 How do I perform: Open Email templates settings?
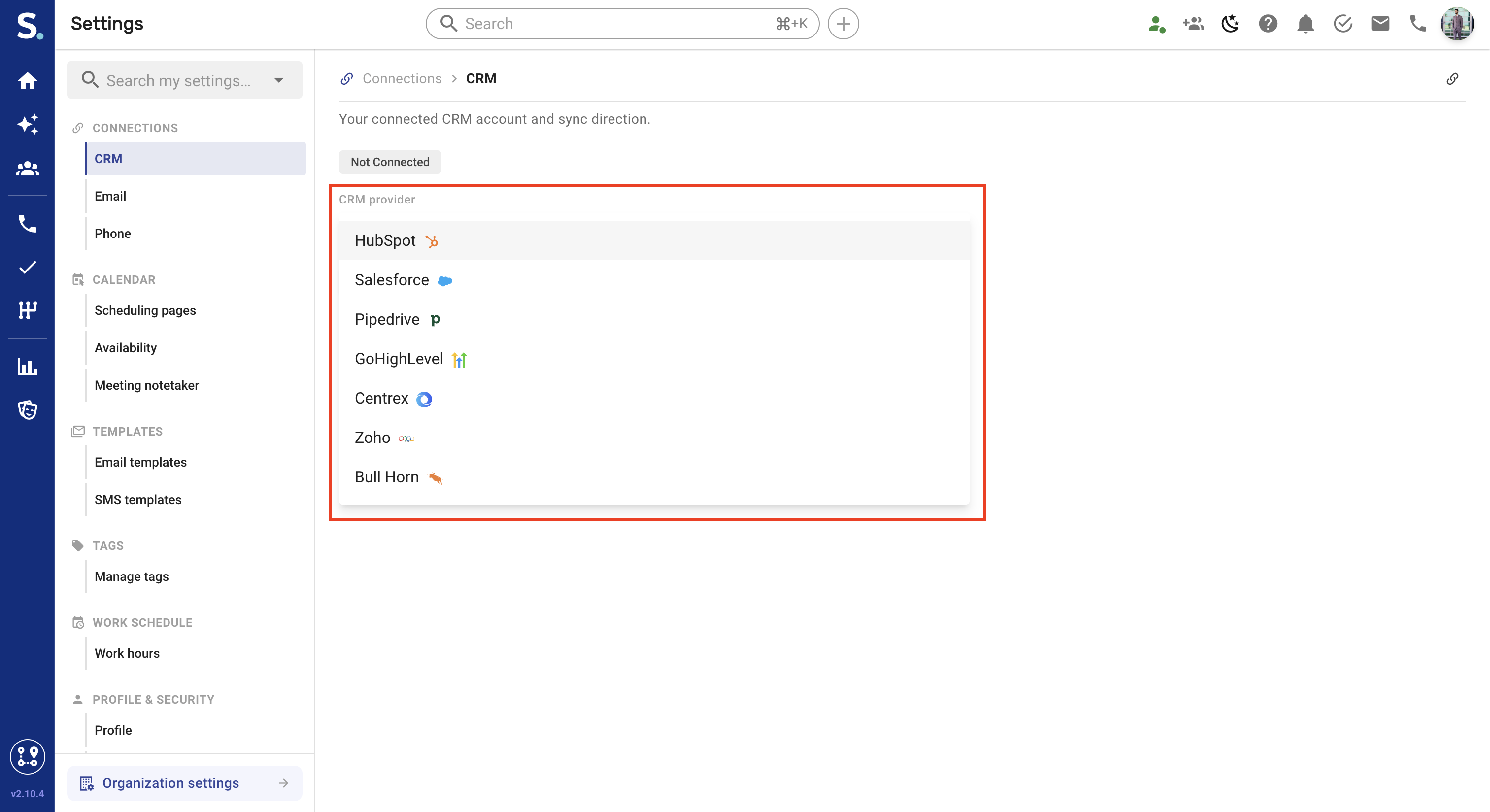pos(196,462)
